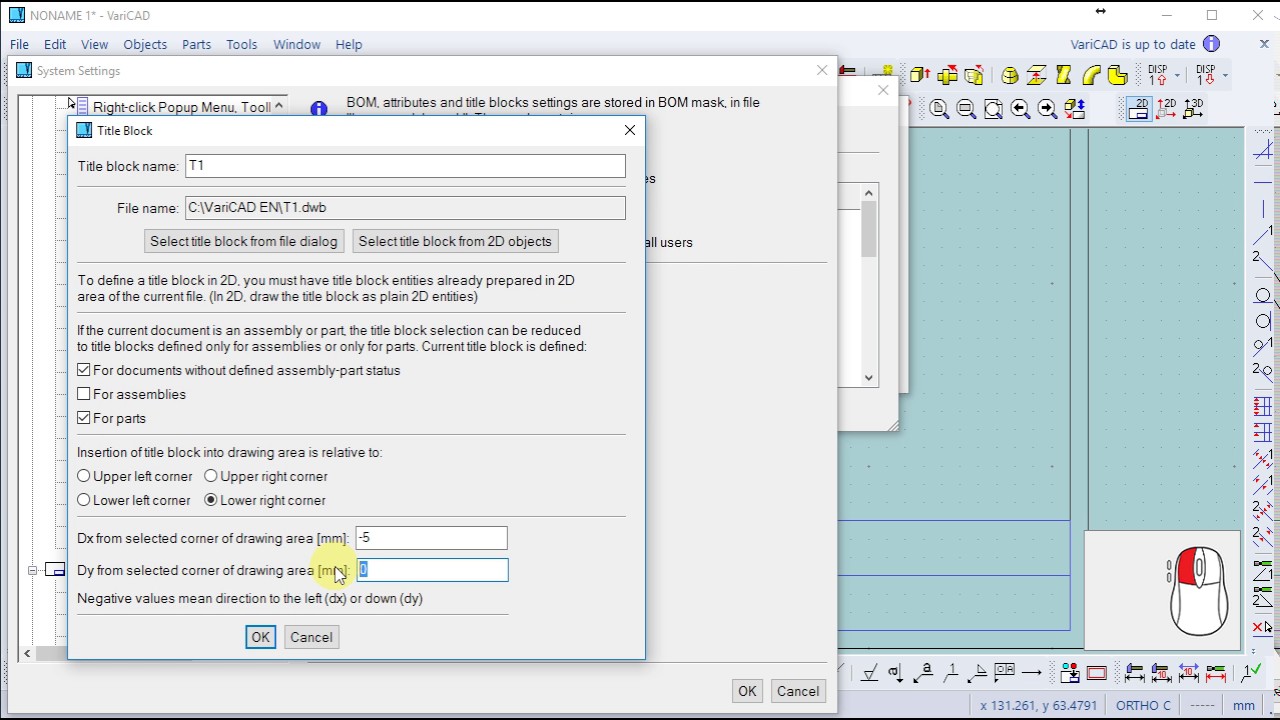1280x720 pixels.
Task: Select the zoom in magnifier icon
Action: tap(939, 109)
